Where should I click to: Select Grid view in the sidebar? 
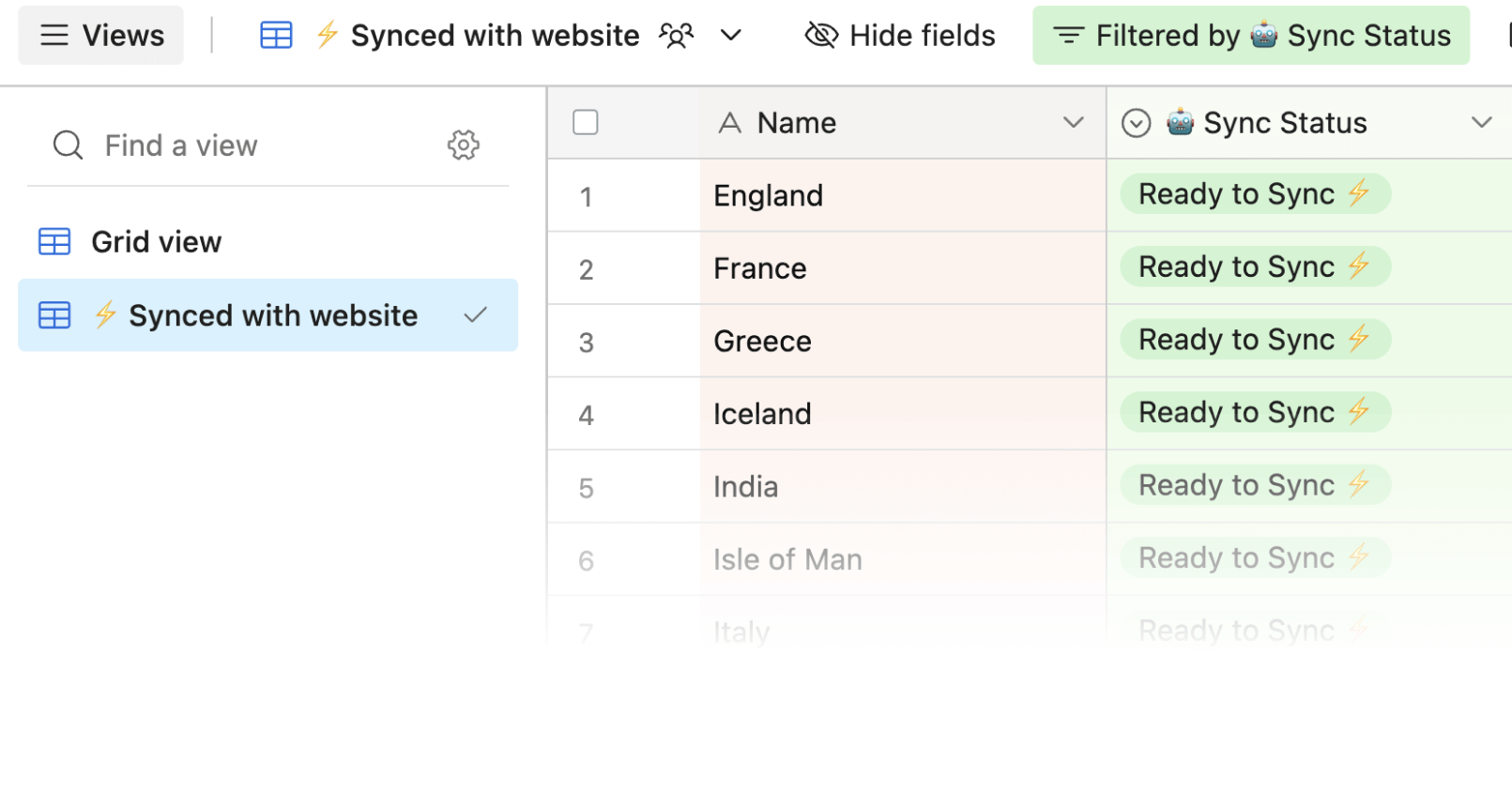(x=157, y=242)
